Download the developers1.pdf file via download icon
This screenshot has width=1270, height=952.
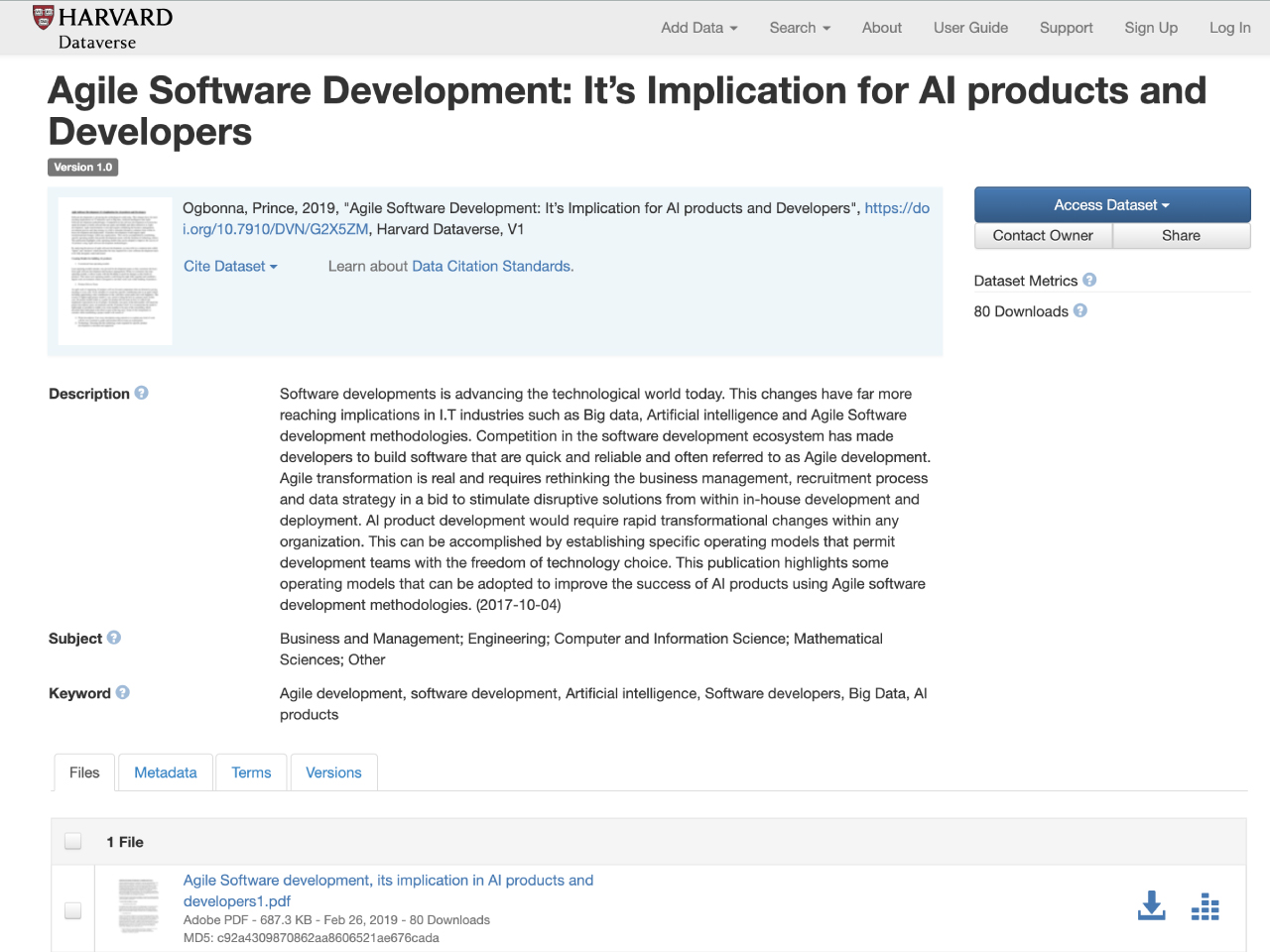[x=1151, y=905]
